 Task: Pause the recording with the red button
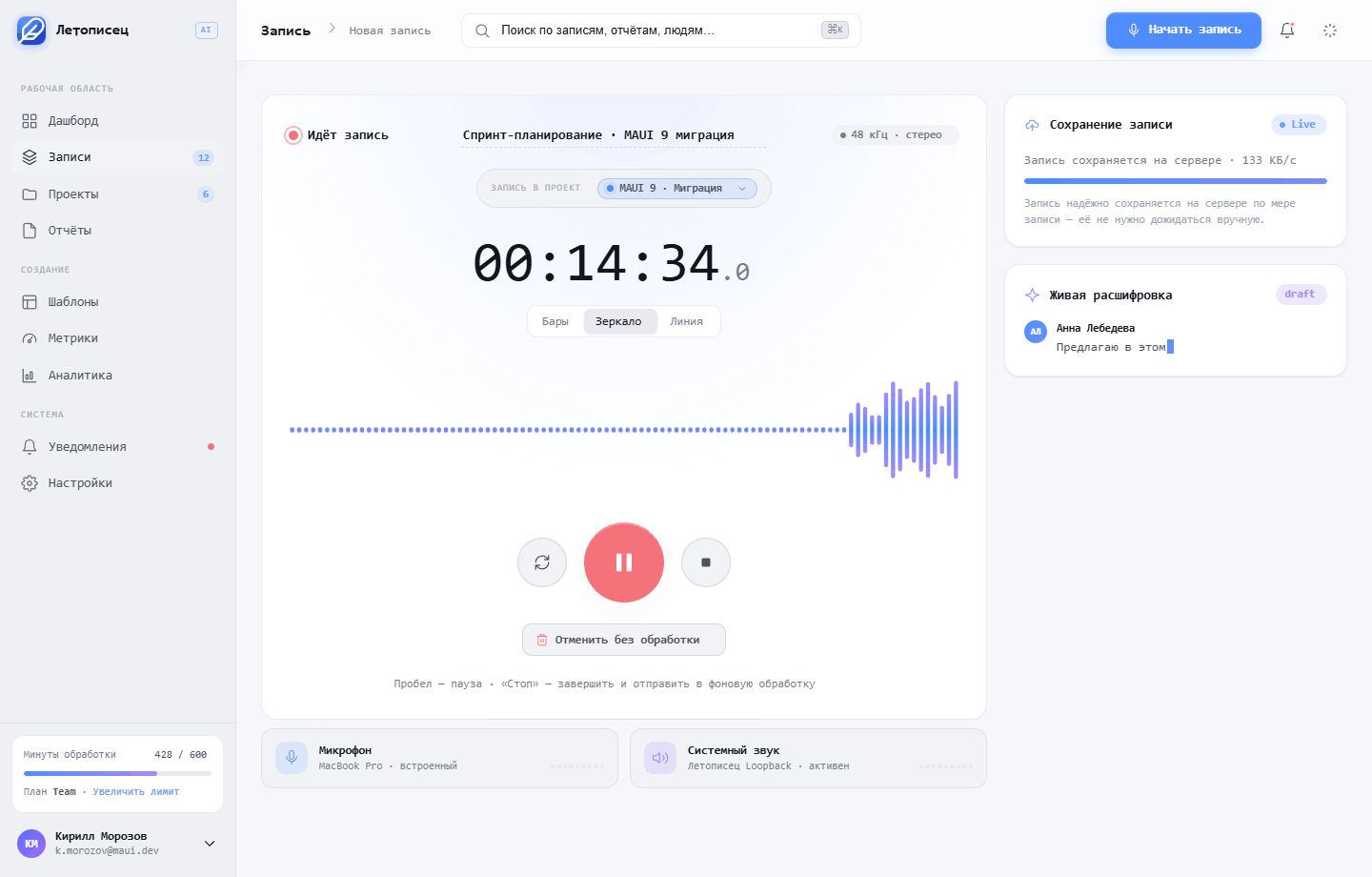point(624,562)
